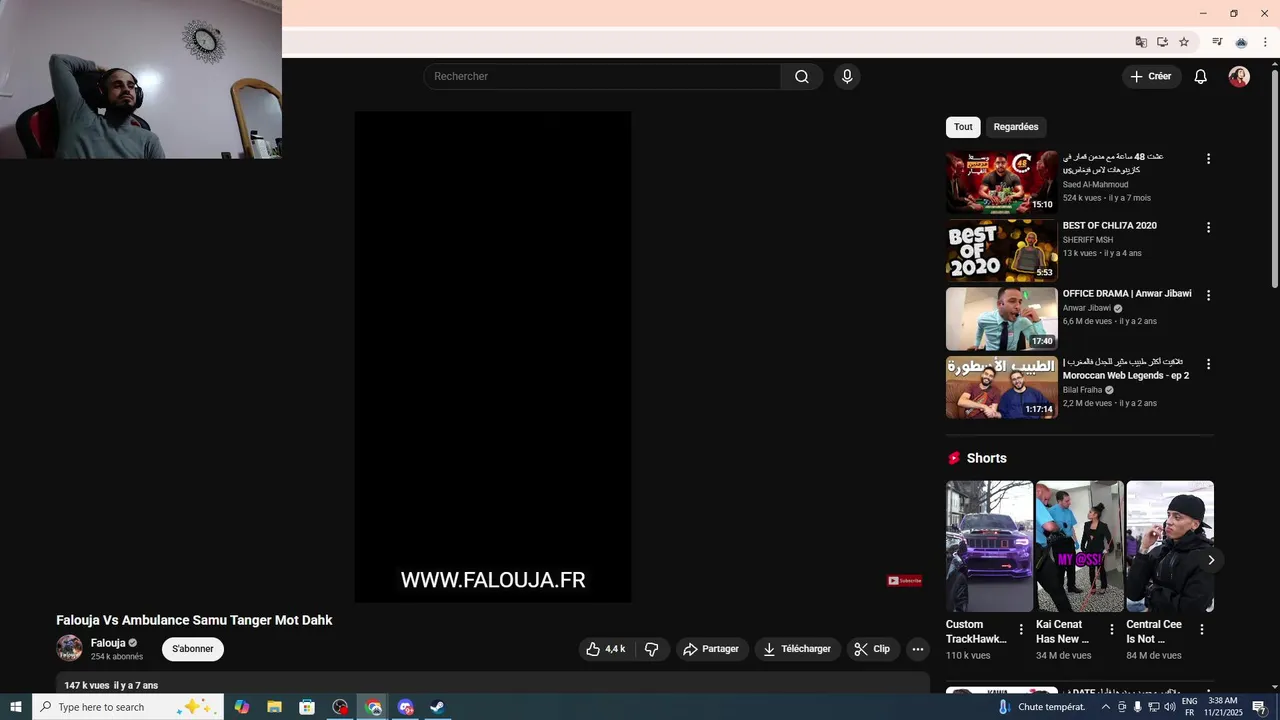Show next Shorts with arrow button
1280x720 pixels.
tap(1211, 560)
